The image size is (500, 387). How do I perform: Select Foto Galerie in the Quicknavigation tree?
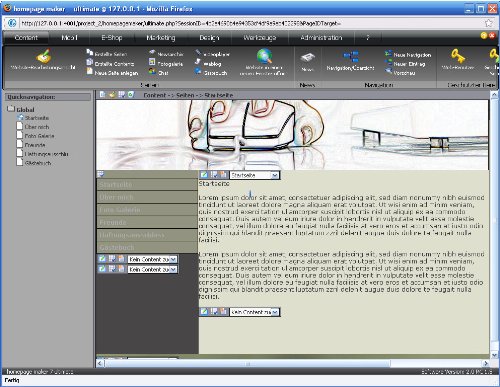(39, 136)
